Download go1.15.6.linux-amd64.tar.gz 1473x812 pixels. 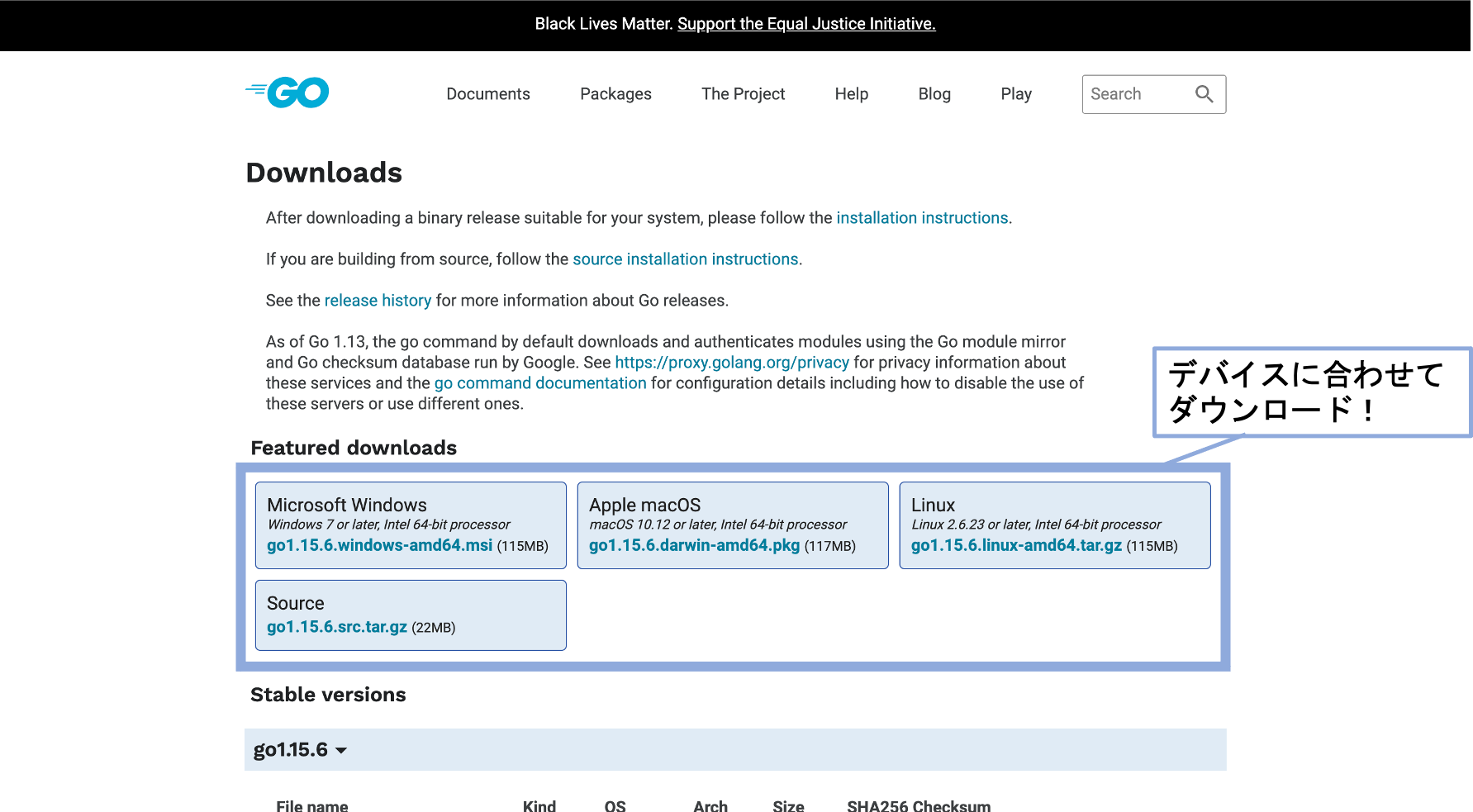click(1016, 545)
